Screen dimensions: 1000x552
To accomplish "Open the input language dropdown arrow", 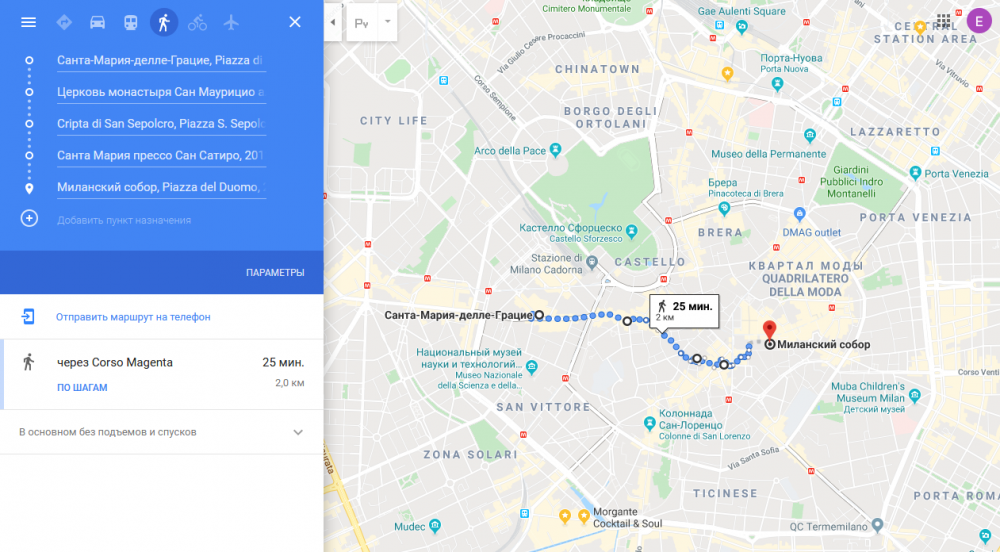I will coord(387,22).
